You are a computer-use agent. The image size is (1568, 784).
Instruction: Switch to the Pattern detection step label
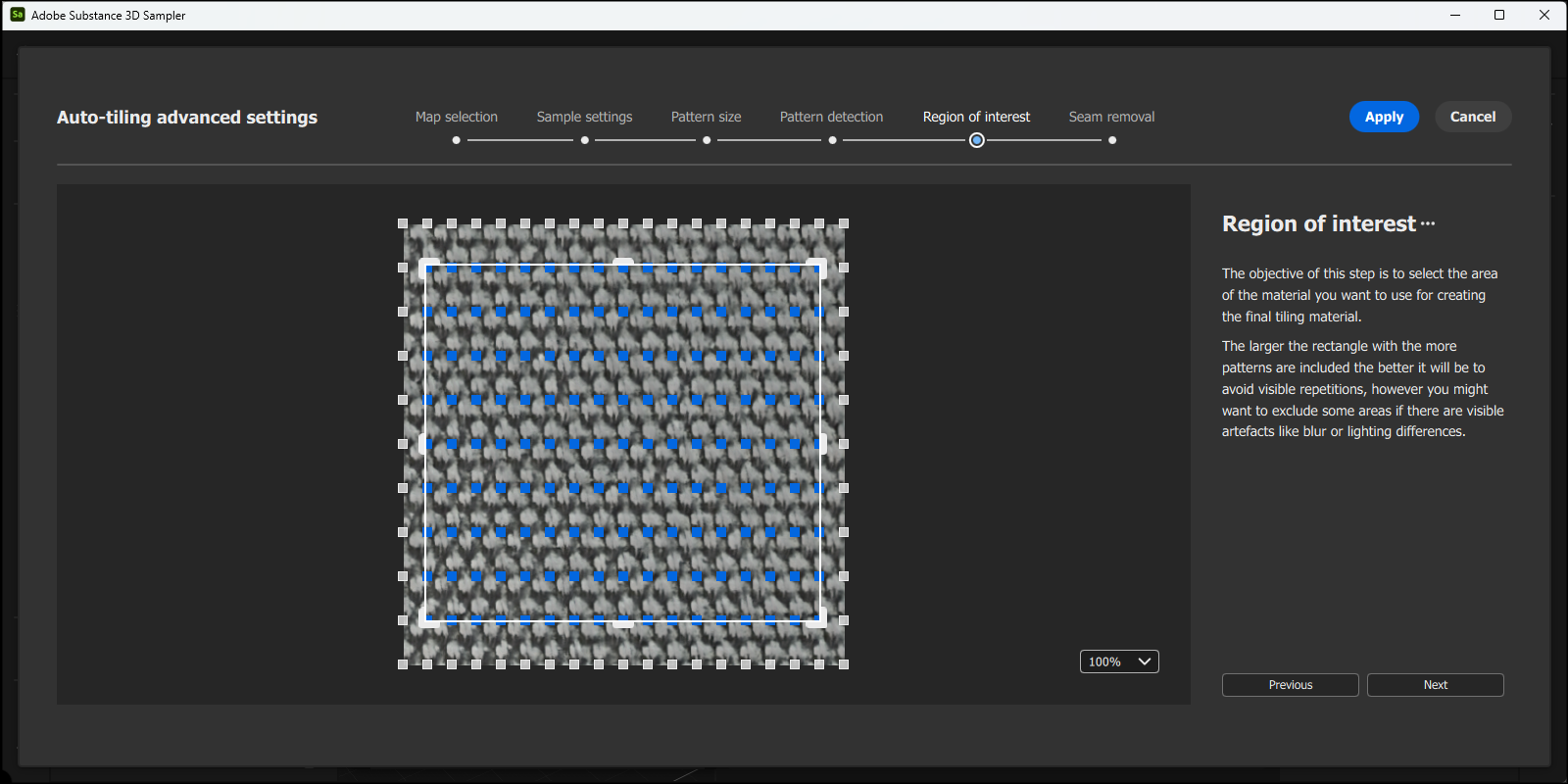[x=831, y=117]
